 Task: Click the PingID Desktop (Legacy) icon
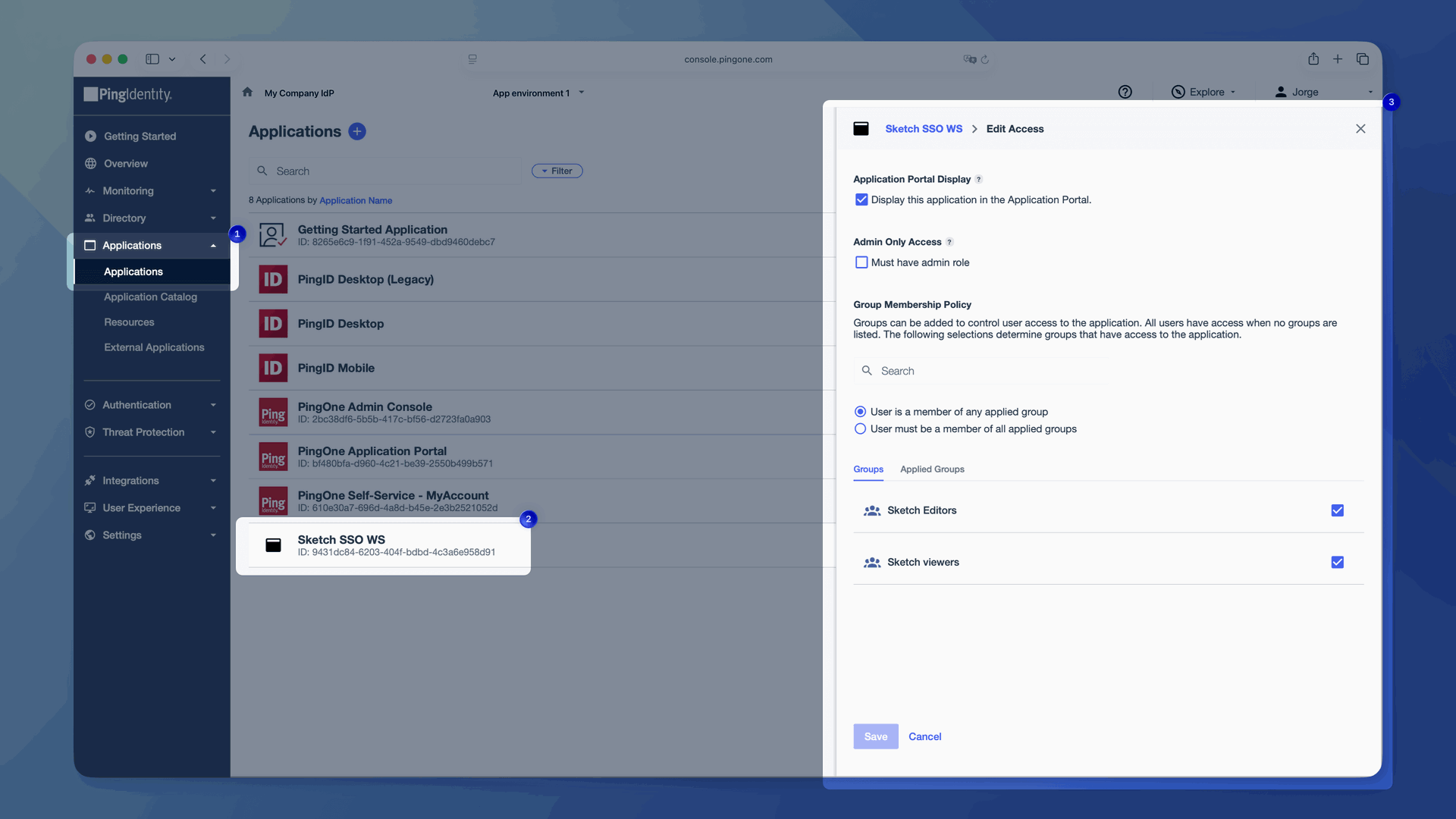click(x=273, y=279)
